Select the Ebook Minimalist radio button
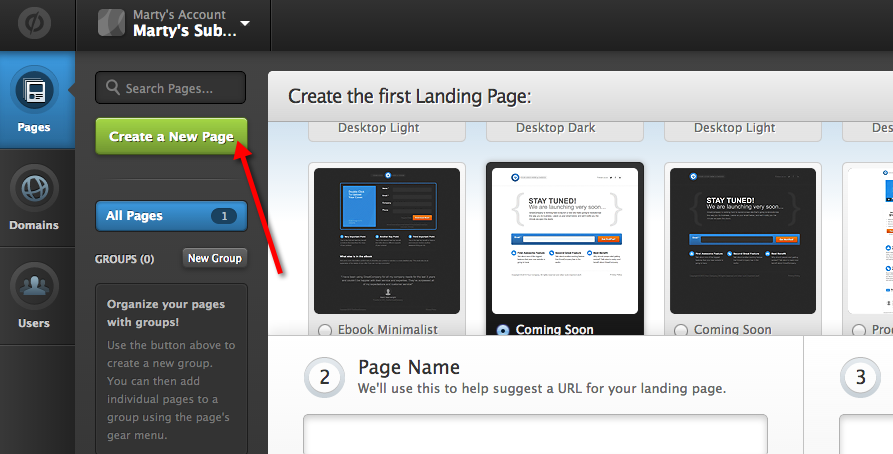 pyautogui.click(x=323, y=330)
